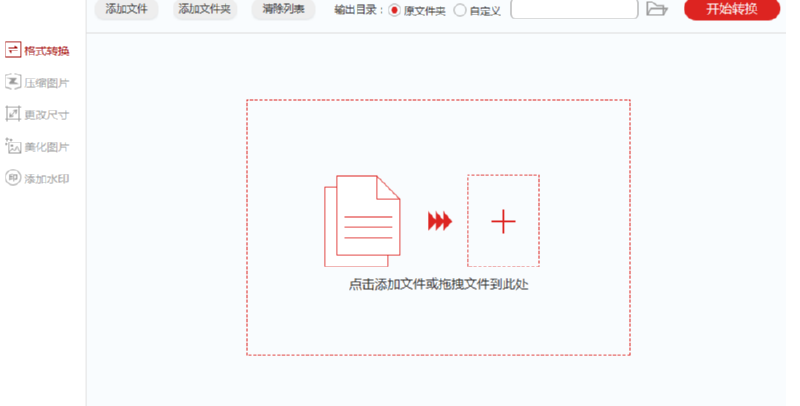Switch to 更改尺寸 tab label
This screenshot has width=800, height=406.
coord(46,115)
